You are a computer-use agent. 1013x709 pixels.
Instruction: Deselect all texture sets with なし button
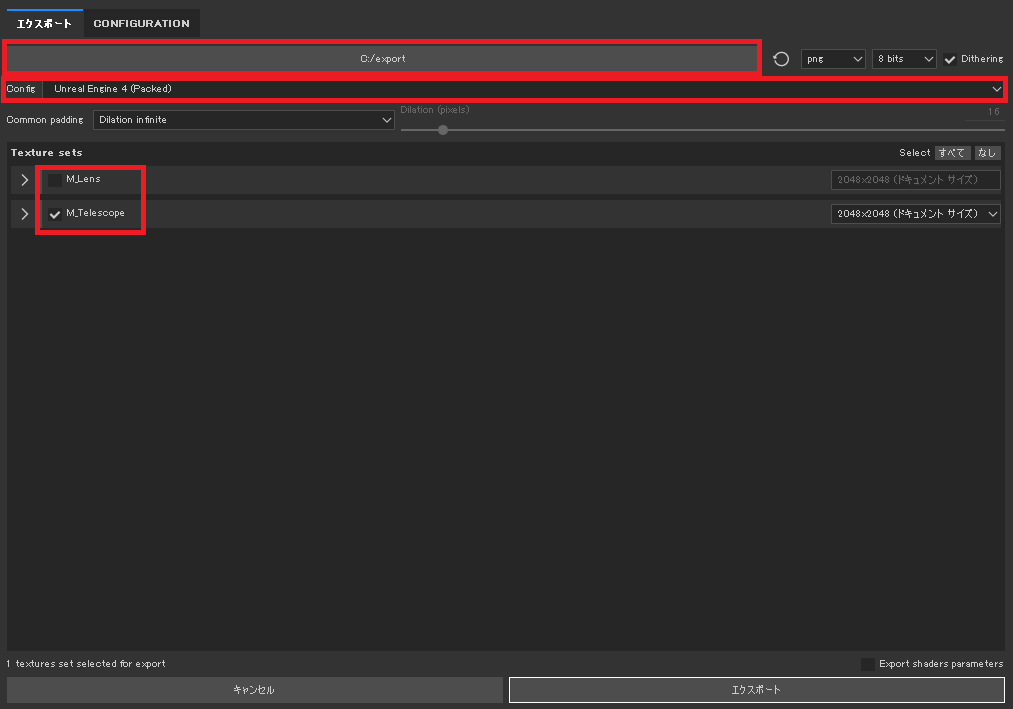click(987, 153)
